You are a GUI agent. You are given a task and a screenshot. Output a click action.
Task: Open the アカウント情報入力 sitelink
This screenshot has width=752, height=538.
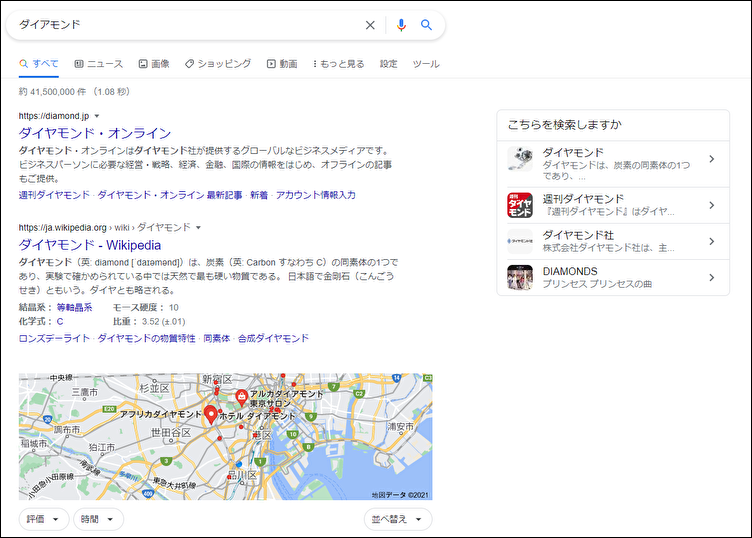click(x=316, y=195)
